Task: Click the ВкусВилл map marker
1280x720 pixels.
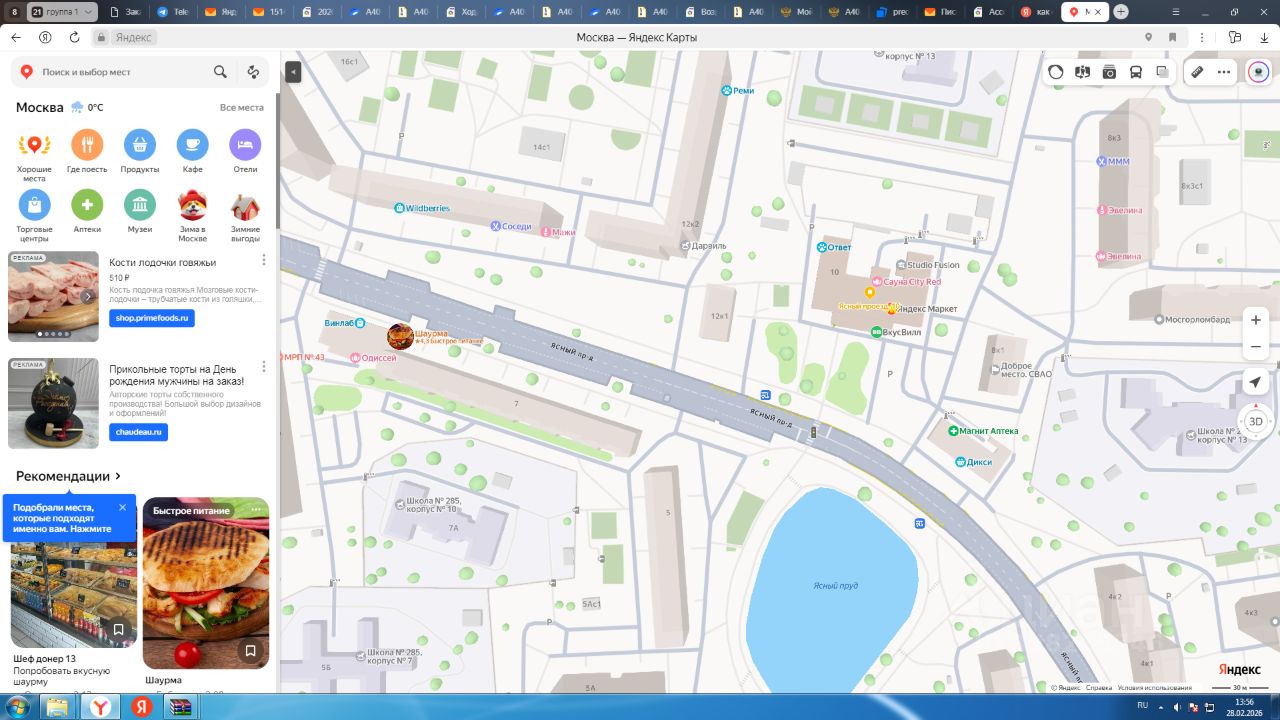Action: (877, 331)
